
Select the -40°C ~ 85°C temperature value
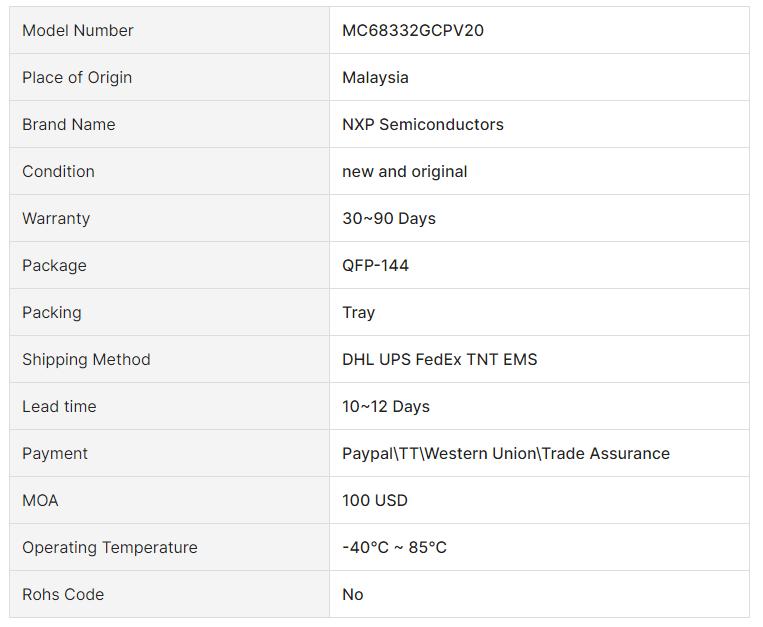pyautogui.click(x=394, y=547)
